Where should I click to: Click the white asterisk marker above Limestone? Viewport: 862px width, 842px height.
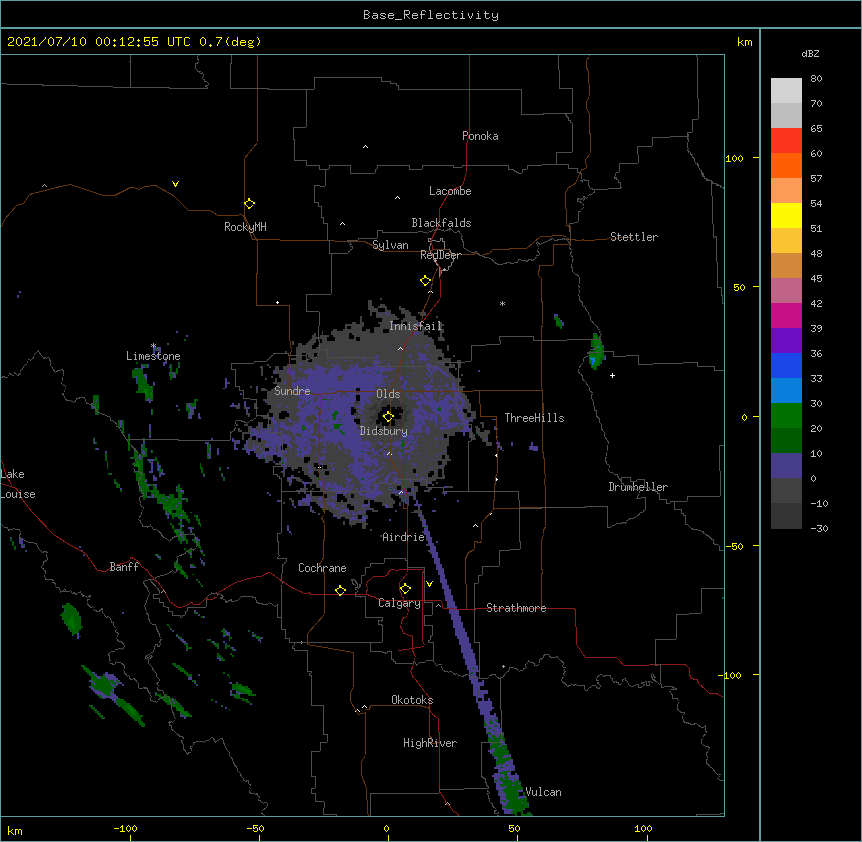click(154, 346)
